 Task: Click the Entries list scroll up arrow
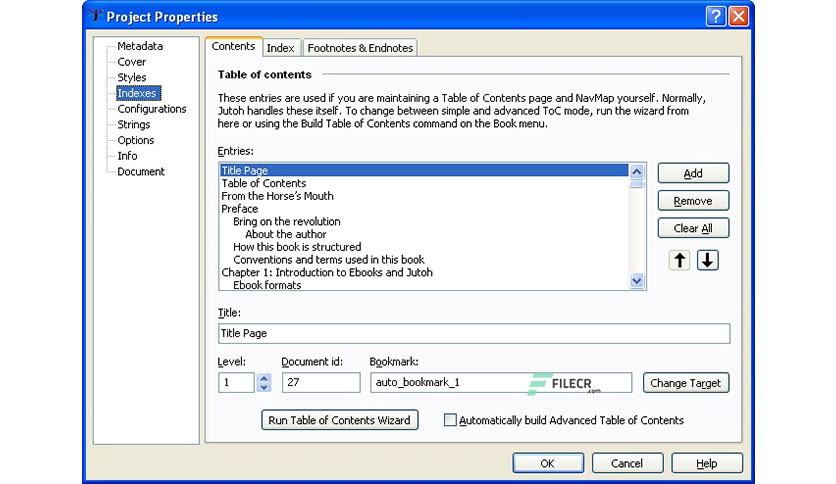pyautogui.click(x=637, y=172)
